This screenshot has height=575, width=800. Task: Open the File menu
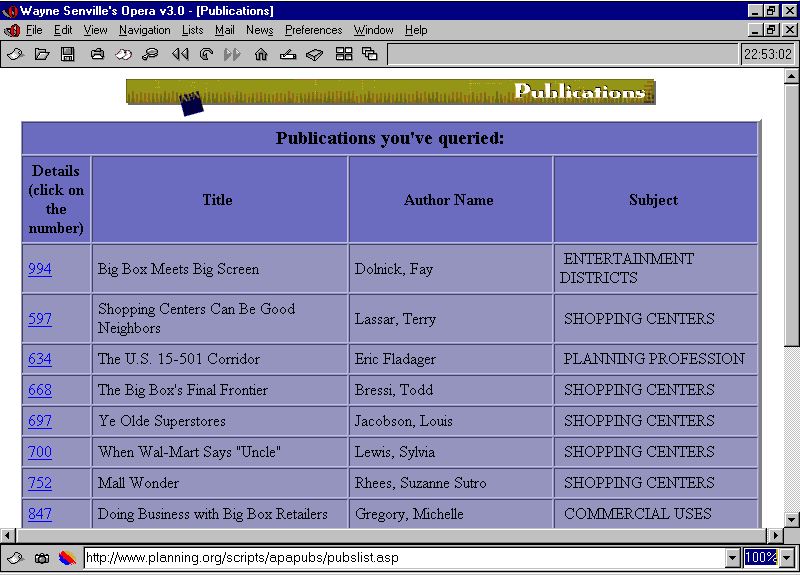34,30
